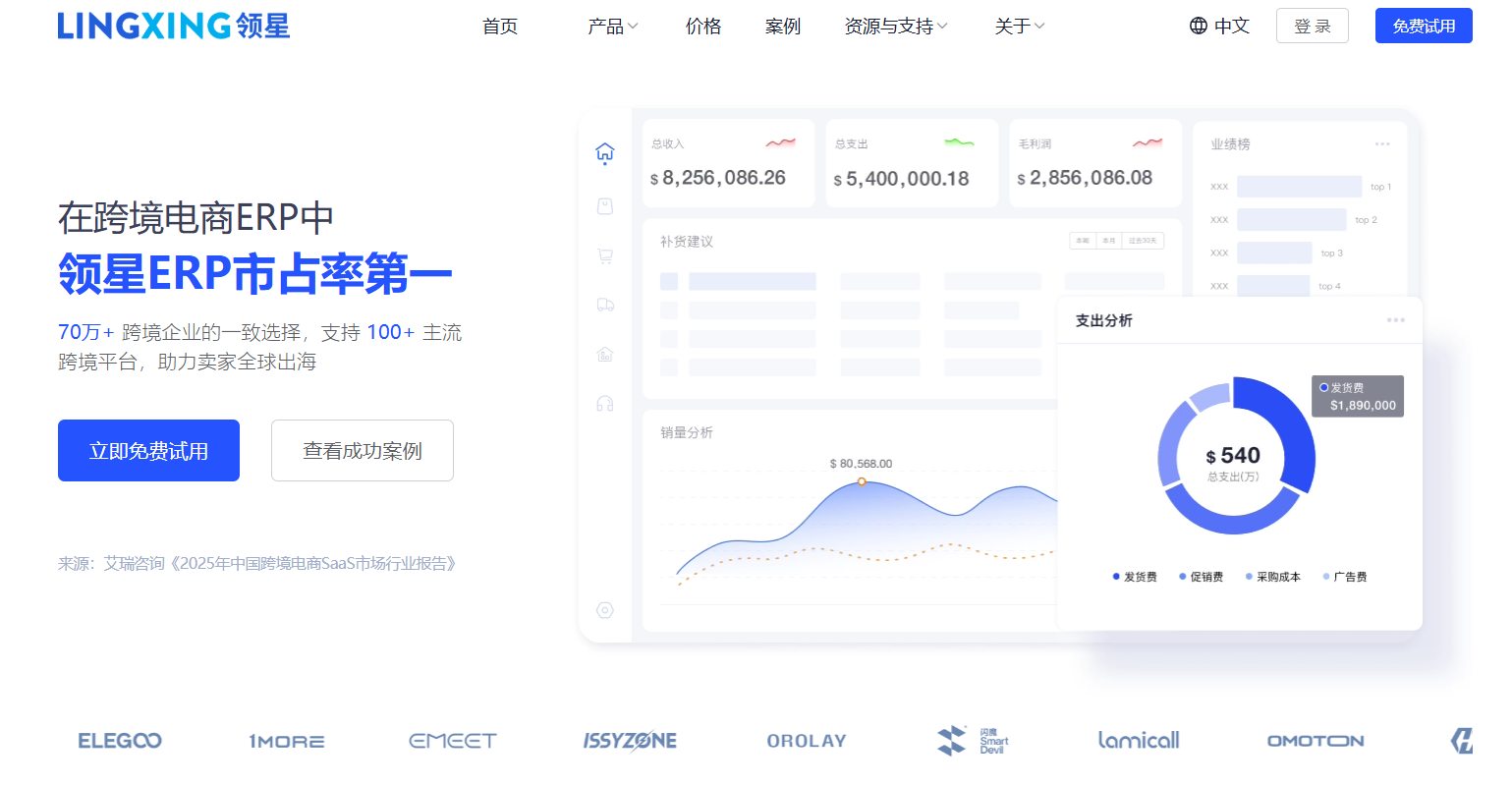Click the headset support sidebar icon
This screenshot has height=786, width=1512.
[x=605, y=403]
